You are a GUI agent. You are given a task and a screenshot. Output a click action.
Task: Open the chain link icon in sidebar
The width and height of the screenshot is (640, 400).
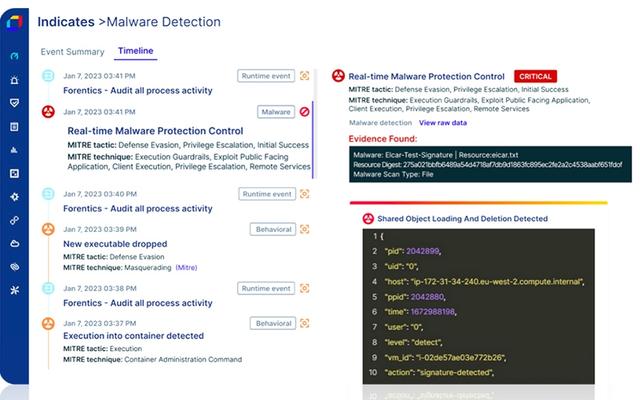pyautogui.click(x=14, y=220)
